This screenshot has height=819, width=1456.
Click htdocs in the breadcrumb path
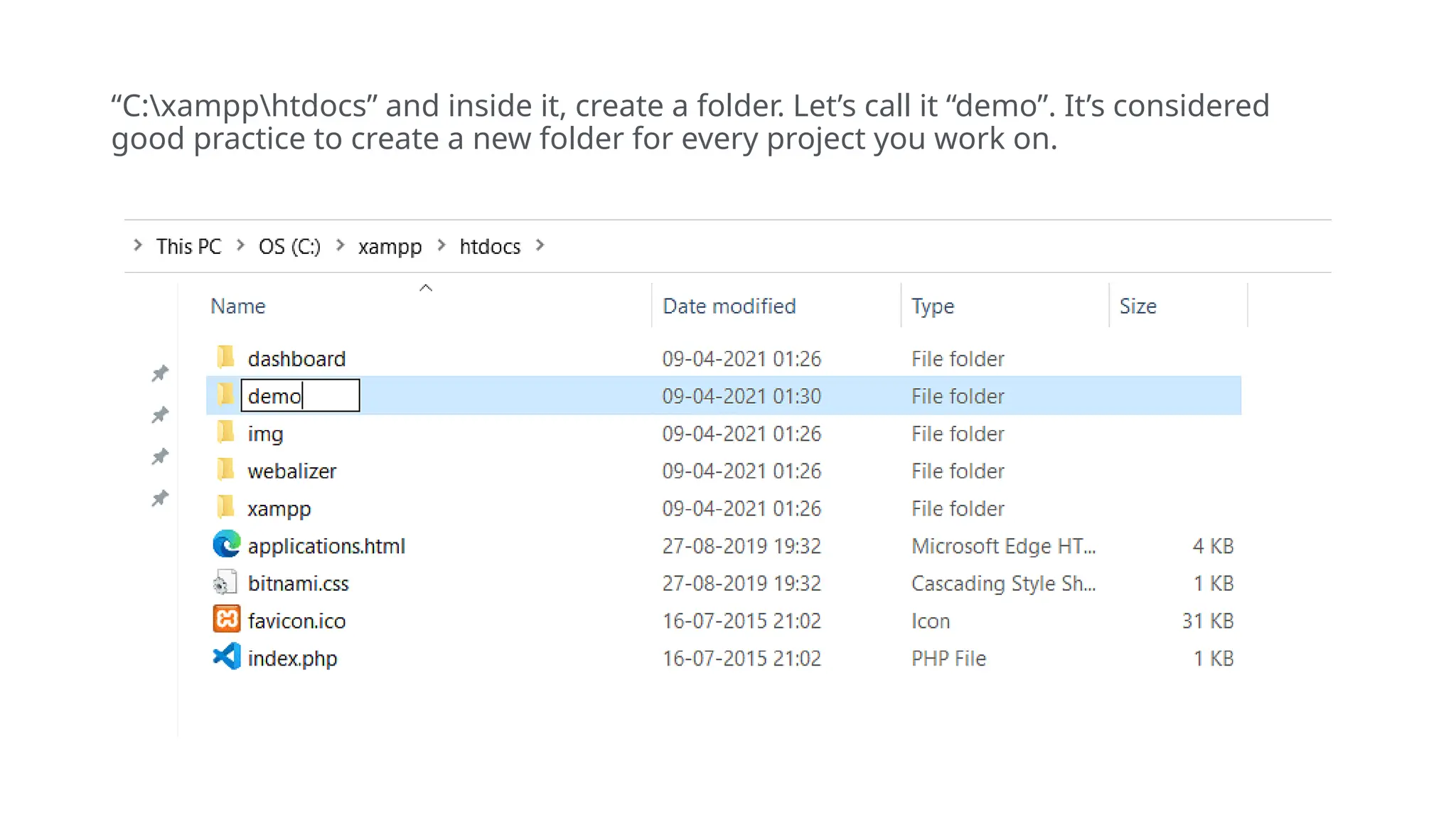point(490,247)
